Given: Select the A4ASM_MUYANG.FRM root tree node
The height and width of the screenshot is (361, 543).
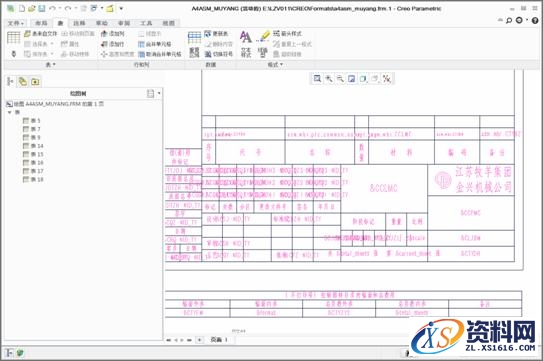Looking at the screenshot, I should [x=55, y=104].
